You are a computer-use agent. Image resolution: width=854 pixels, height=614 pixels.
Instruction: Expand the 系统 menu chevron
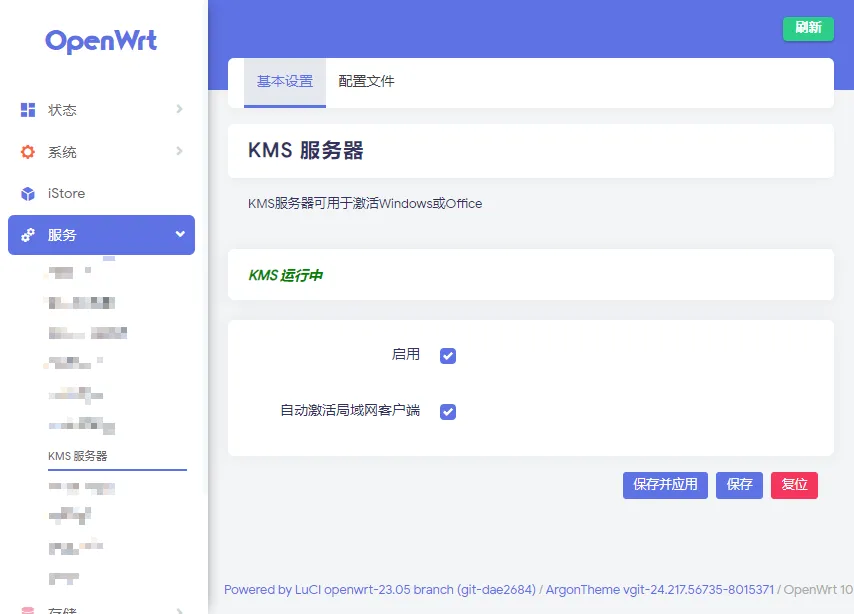pyautogui.click(x=179, y=151)
